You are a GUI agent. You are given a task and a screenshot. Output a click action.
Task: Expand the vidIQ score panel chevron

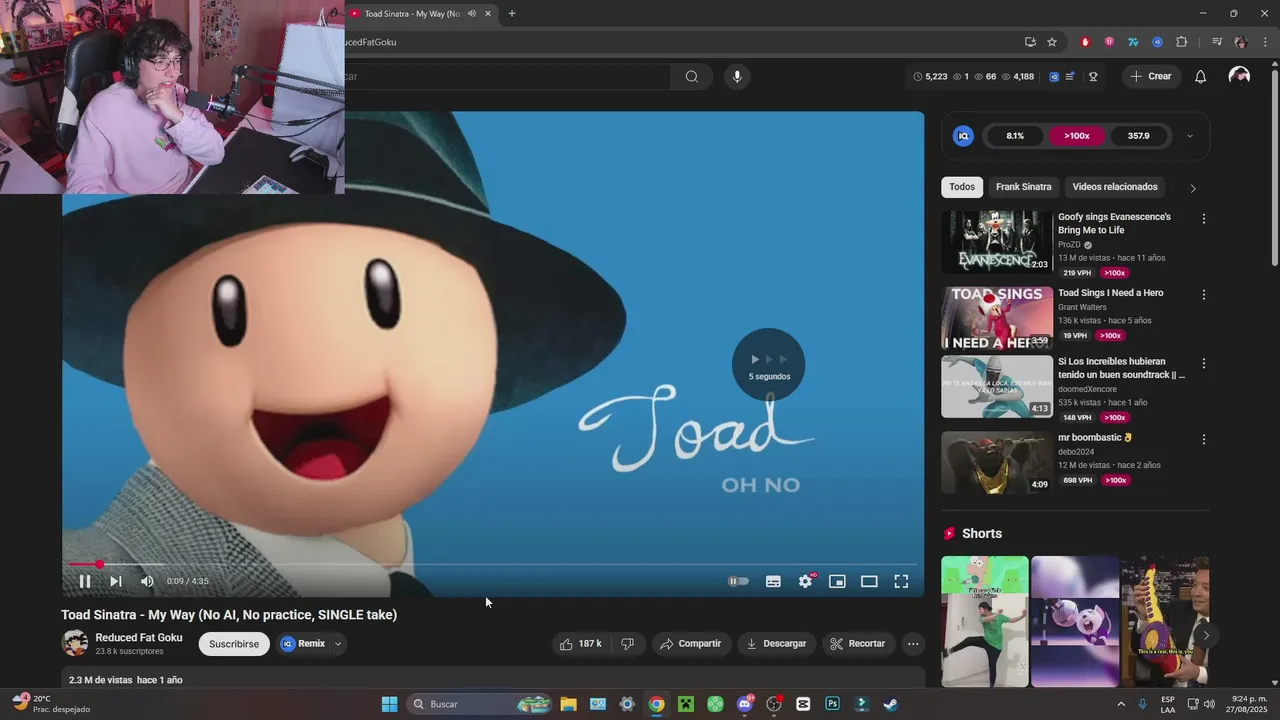pyautogui.click(x=1189, y=136)
